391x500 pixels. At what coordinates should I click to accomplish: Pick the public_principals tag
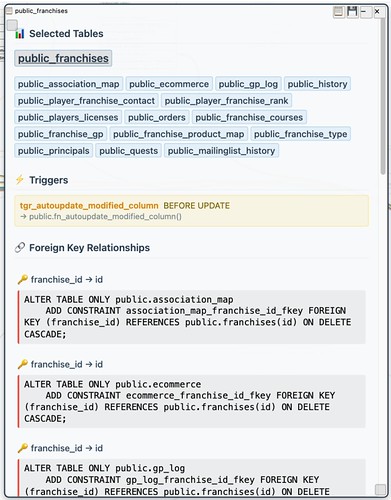pos(54,151)
